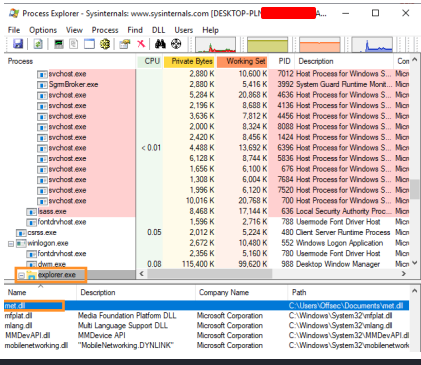Sort DLLs by the Name column header

click(x=40, y=293)
